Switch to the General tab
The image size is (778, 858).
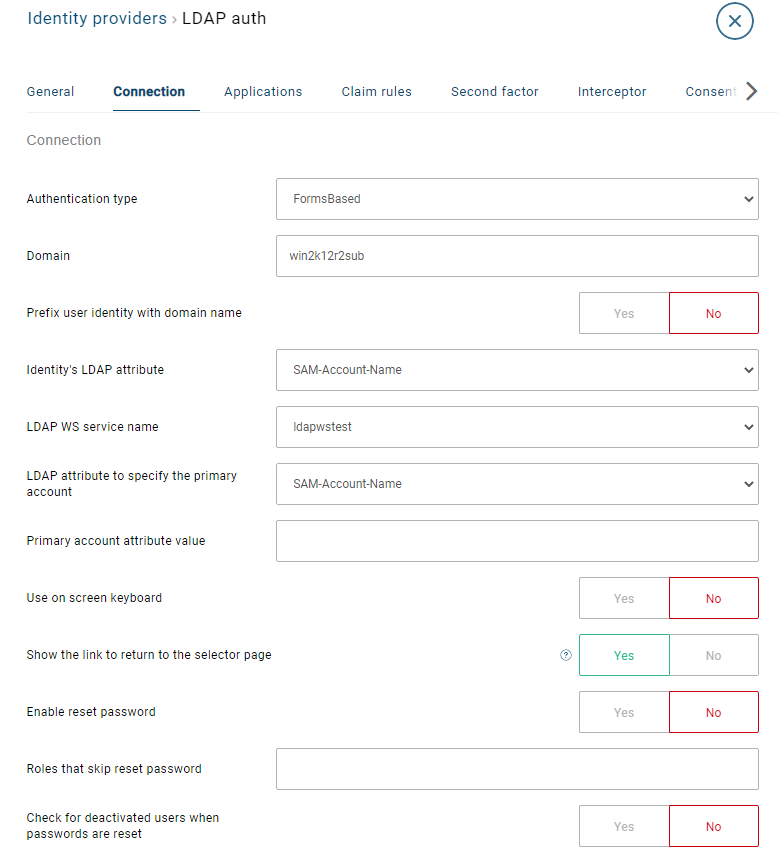tap(50, 91)
